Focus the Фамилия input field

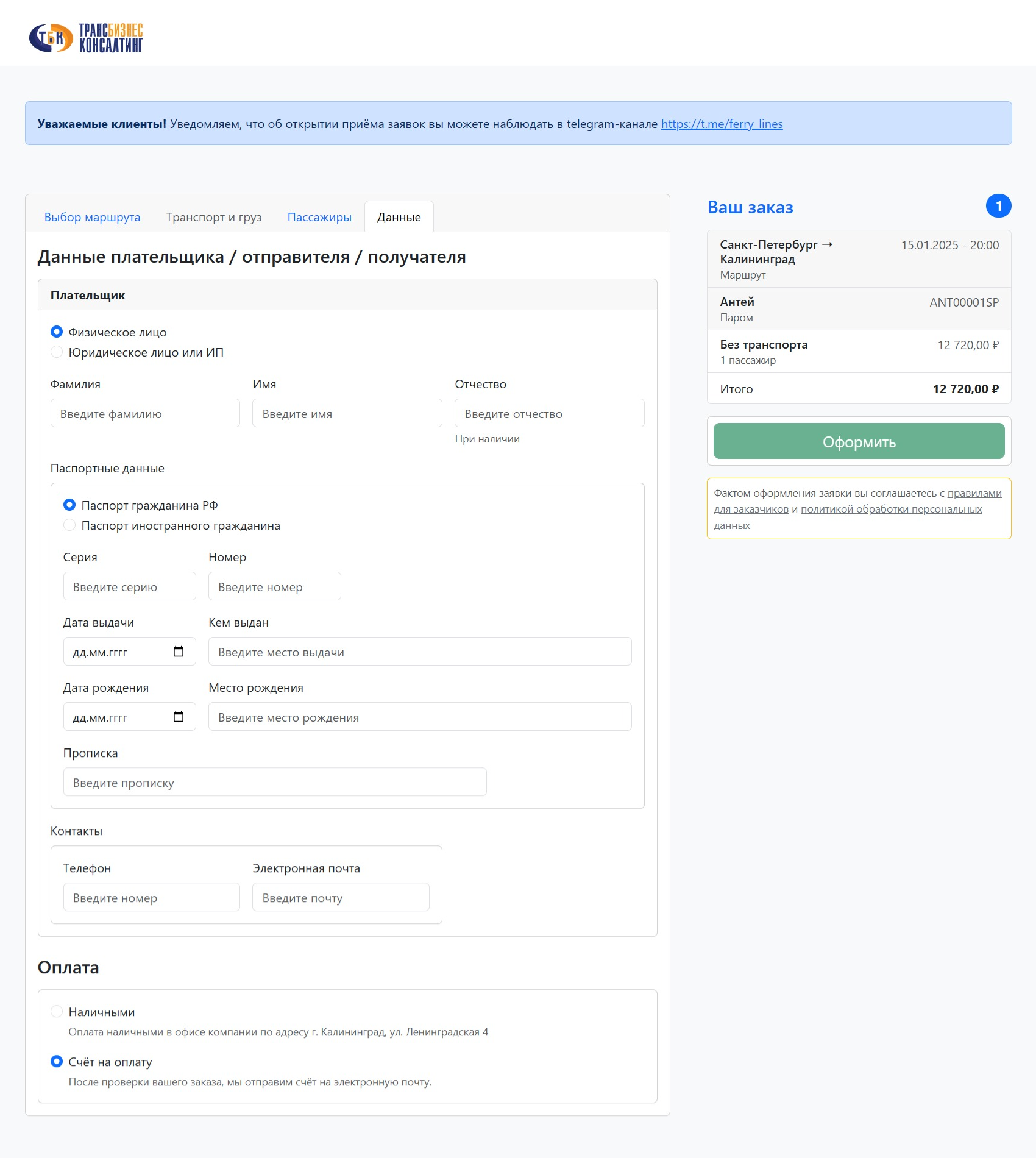[145, 413]
